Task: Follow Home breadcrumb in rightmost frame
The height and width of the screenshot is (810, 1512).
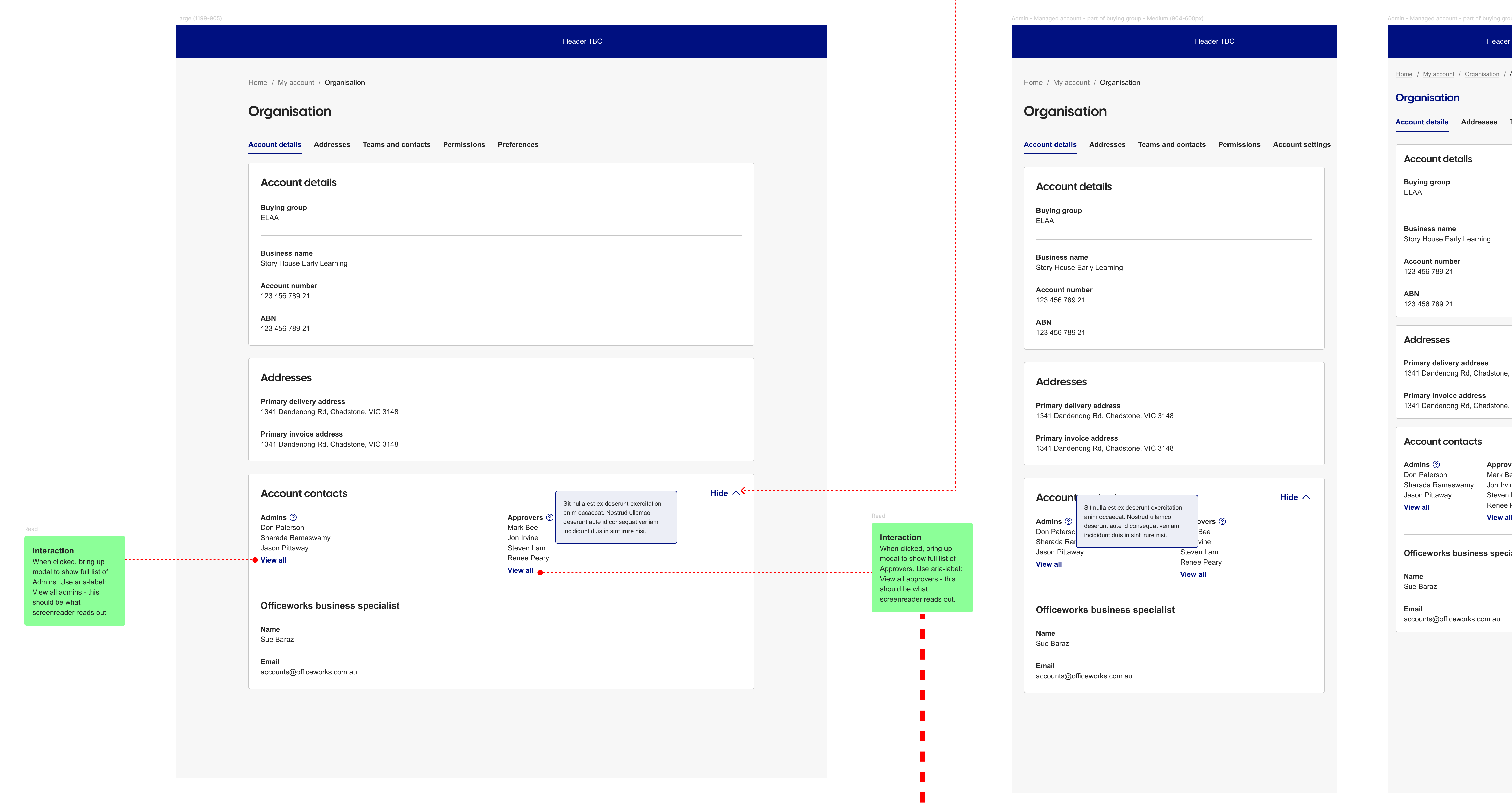Action: click(x=1404, y=74)
